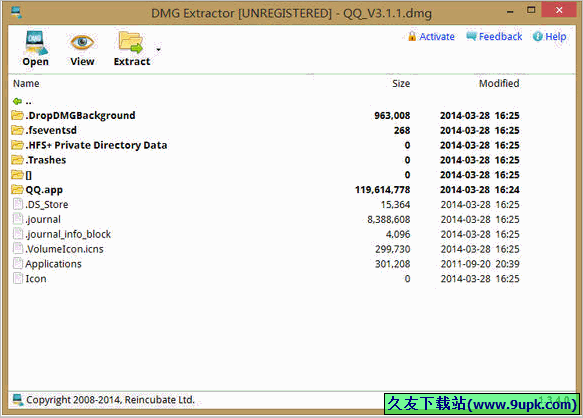Maximize the DMG Extractor window
Image resolution: width=583 pixels, height=418 pixels.
(x=531, y=11)
